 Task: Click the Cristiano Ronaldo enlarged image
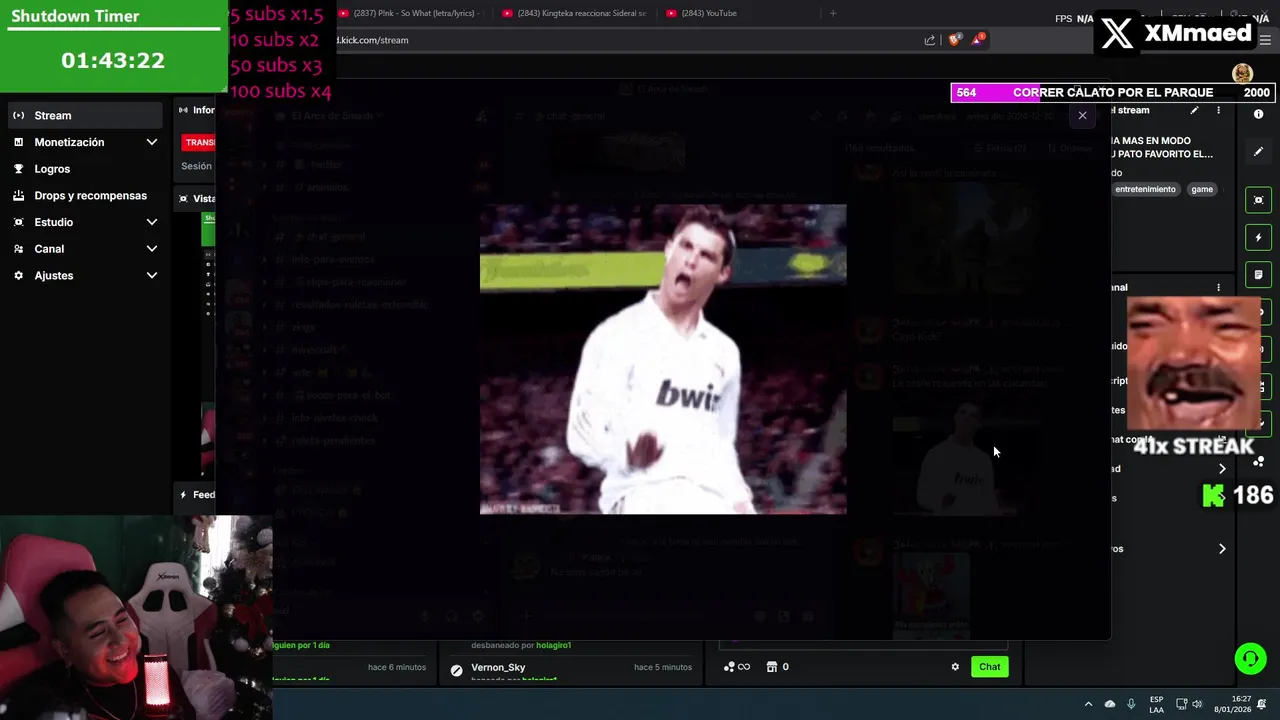point(663,359)
